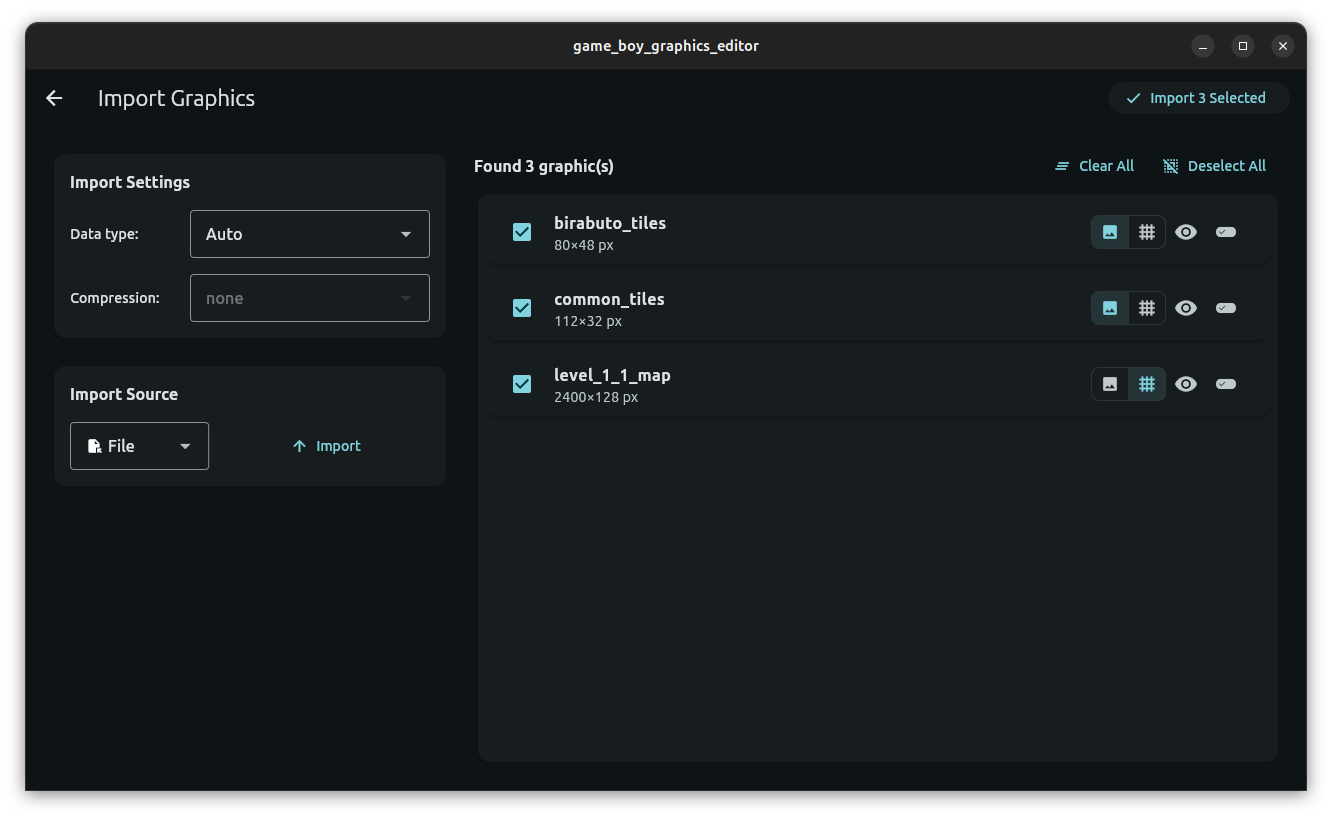
Task: Set level_1_1_map to grid map type
Action: pos(1147,384)
